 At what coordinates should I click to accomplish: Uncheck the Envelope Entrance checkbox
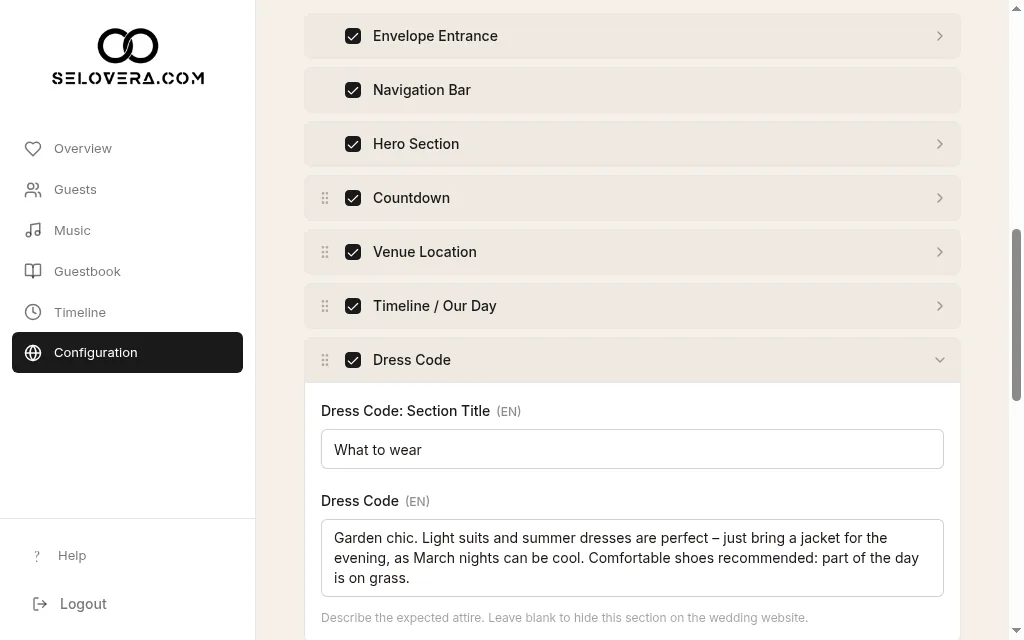pyautogui.click(x=353, y=36)
